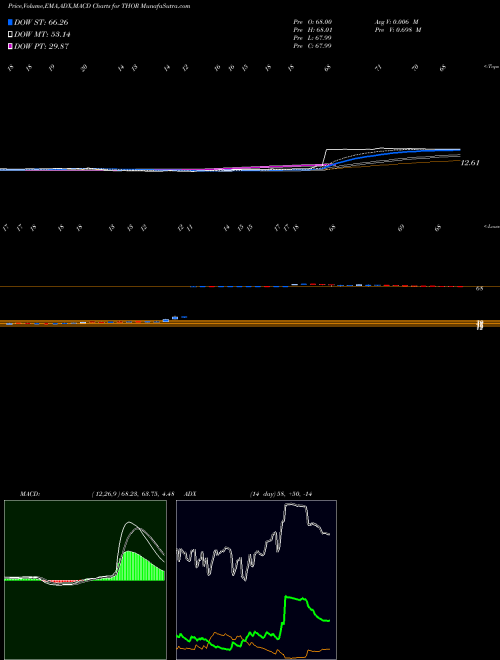Click the 12.61 EMA value label

pos(470,162)
